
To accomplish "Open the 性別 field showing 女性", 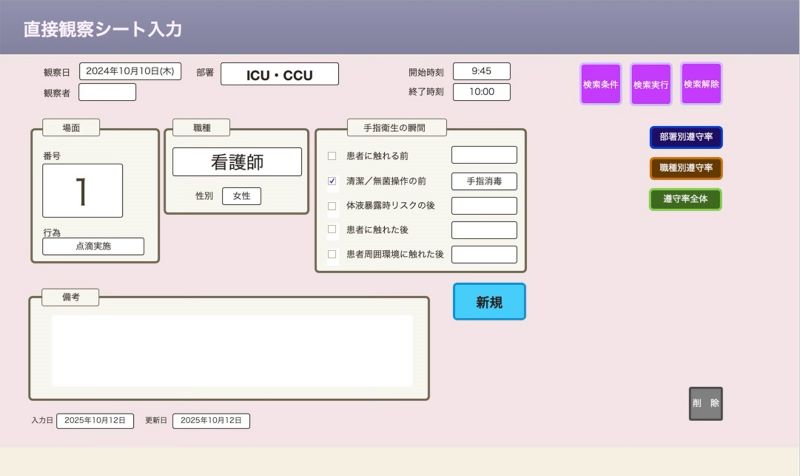I will point(241,196).
